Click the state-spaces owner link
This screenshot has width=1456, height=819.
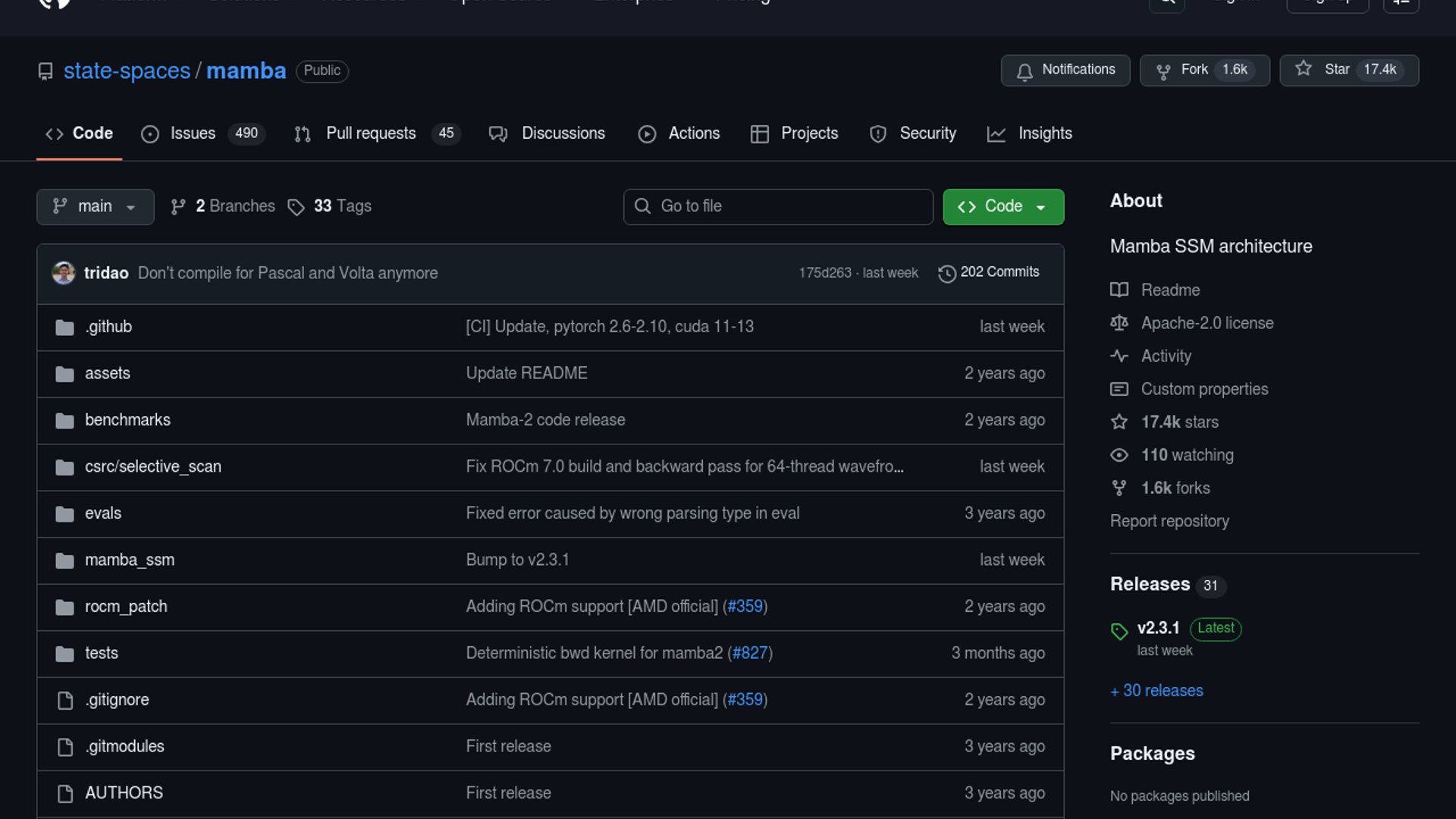(127, 71)
